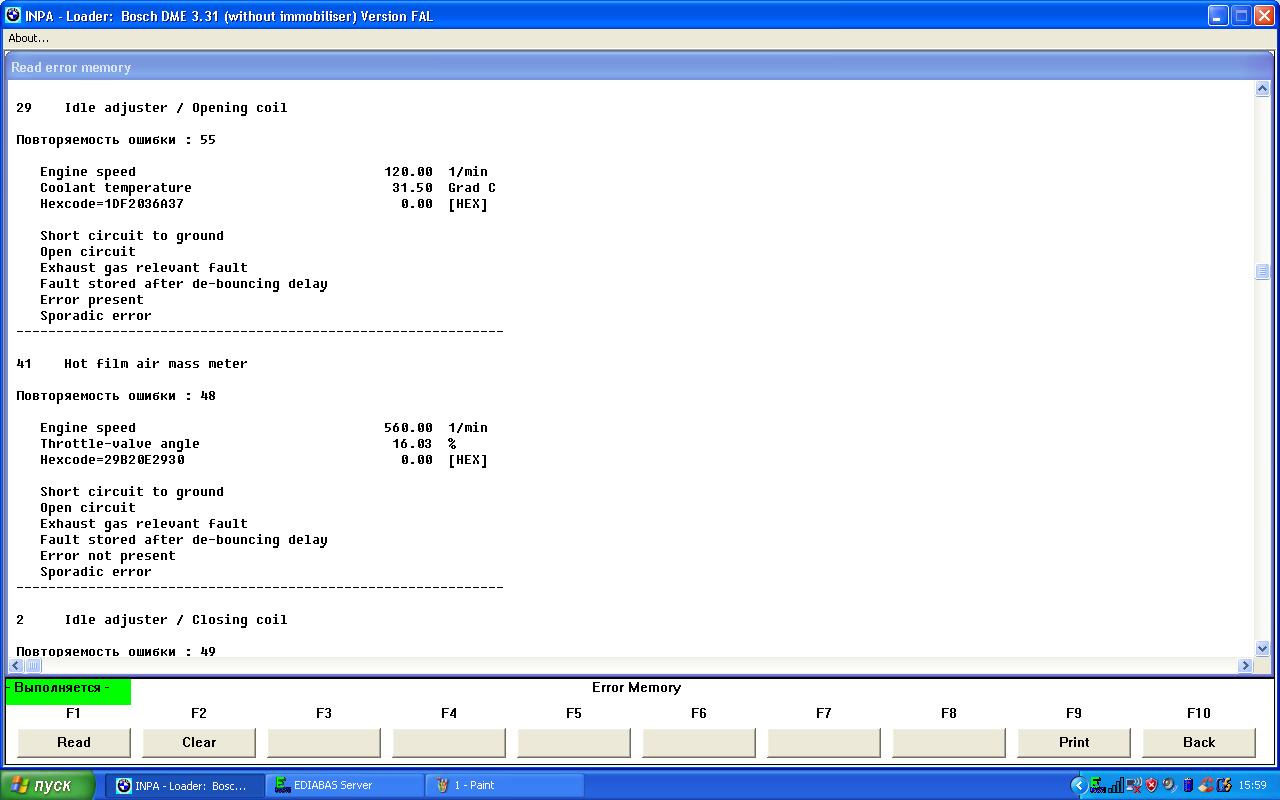Image resolution: width=1280 pixels, height=800 pixels.
Task: Switch to INPA - Loader taskbar button
Action: [186, 785]
